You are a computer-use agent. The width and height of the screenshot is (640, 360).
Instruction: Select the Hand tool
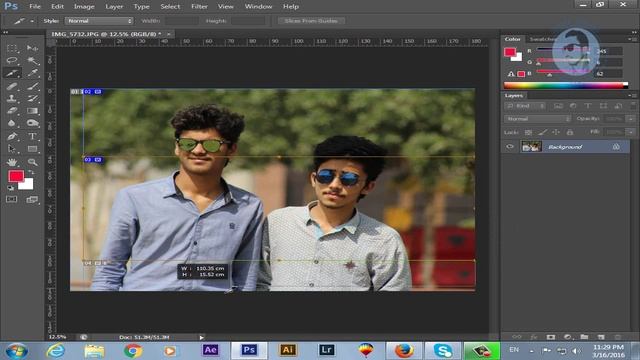(x=11, y=162)
